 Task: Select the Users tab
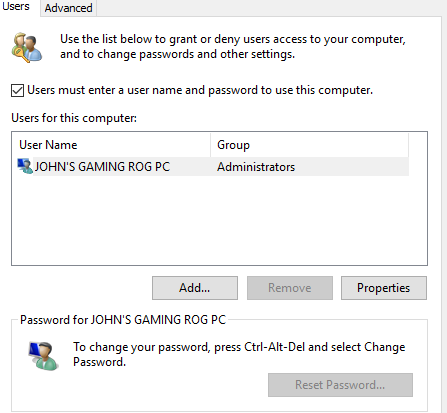pyautogui.click(x=16, y=7)
